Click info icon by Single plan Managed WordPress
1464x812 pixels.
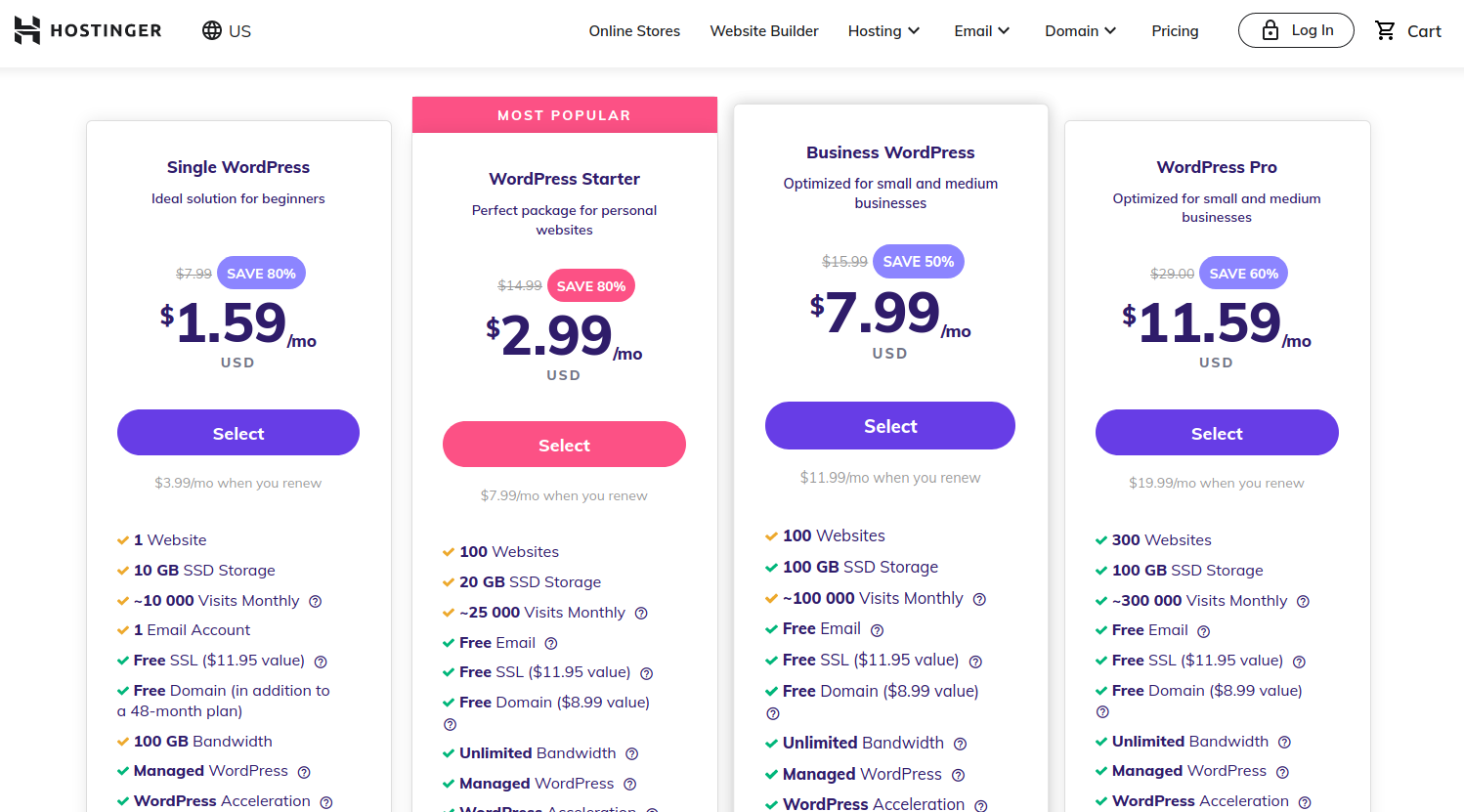pos(304,772)
